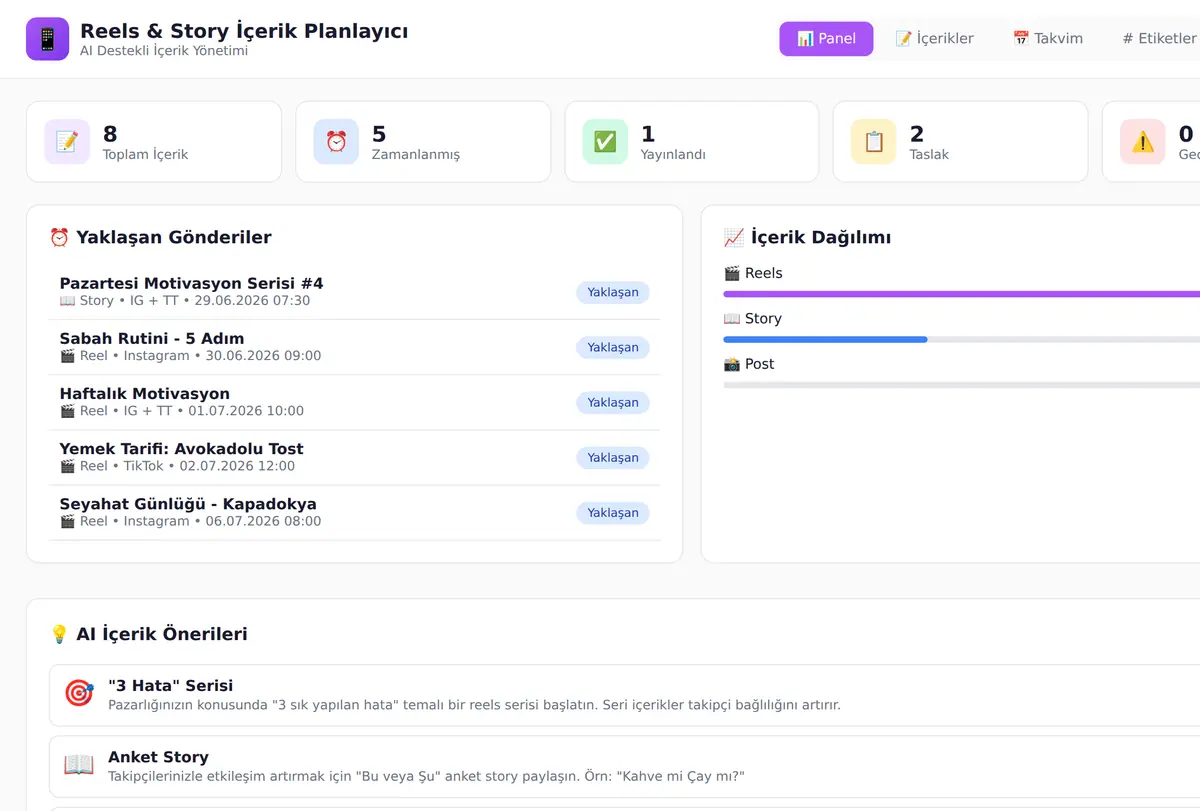Click the memo icon on Toplam İçerik card
Viewport: 1200px width, 811px height.
pyautogui.click(x=67, y=142)
